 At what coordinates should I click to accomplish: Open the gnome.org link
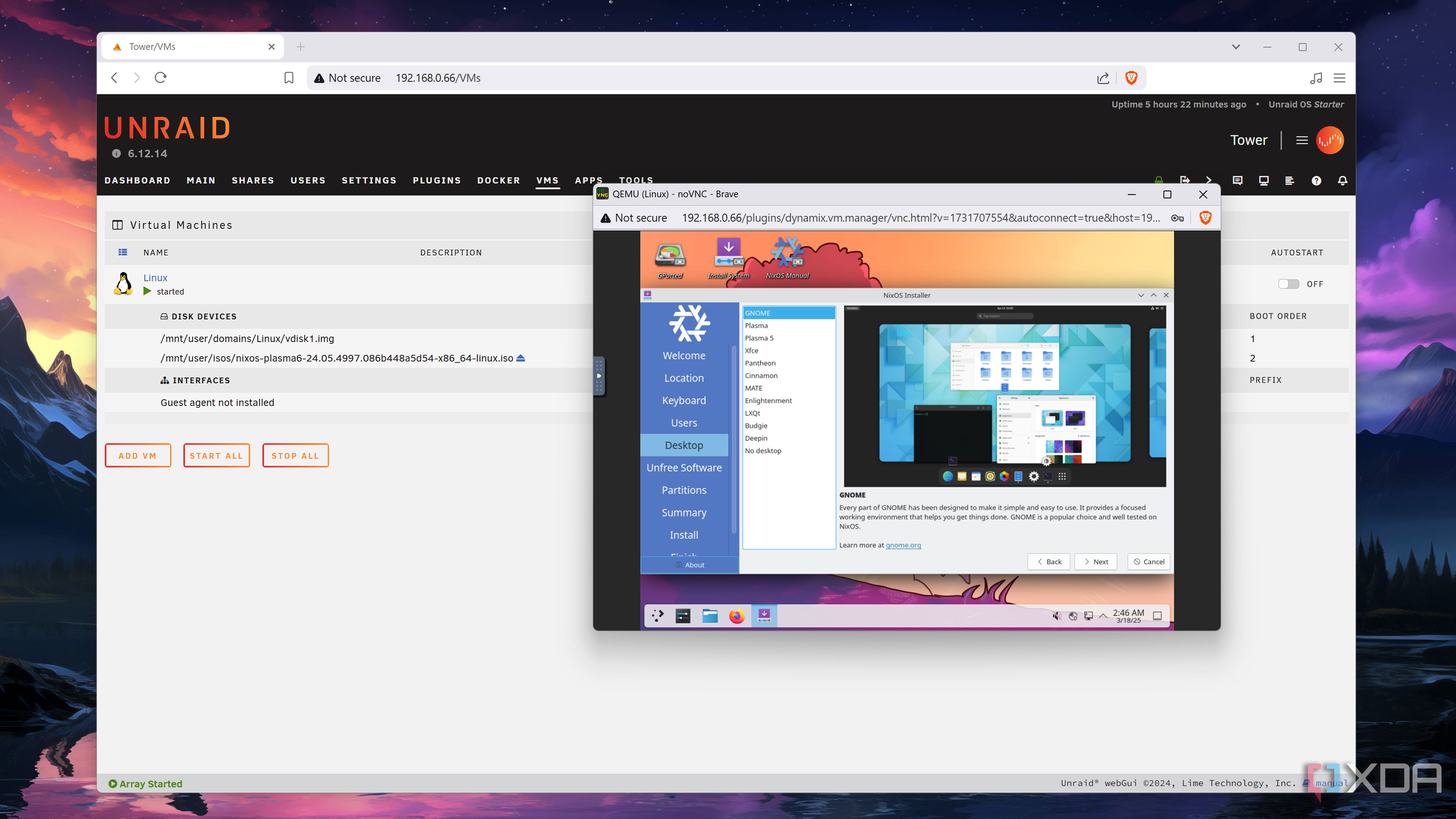tap(903, 545)
